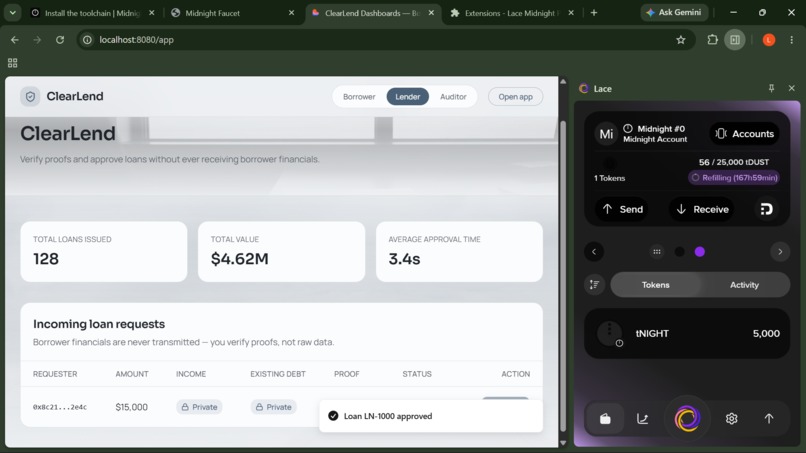This screenshot has height=453, width=806.
Task: Click the Ask Gemini button
Action: click(674, 12)
